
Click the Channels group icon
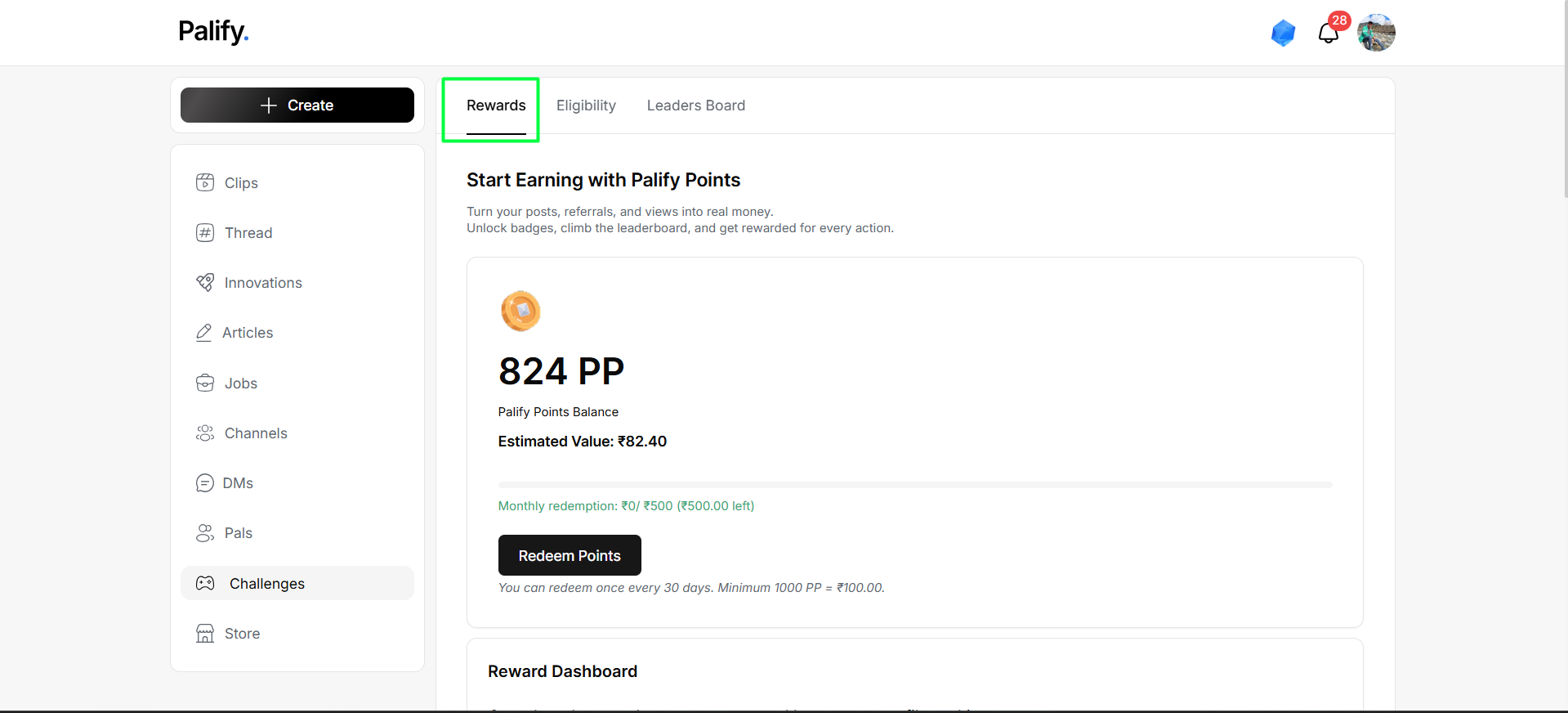[x=205, y=433]
